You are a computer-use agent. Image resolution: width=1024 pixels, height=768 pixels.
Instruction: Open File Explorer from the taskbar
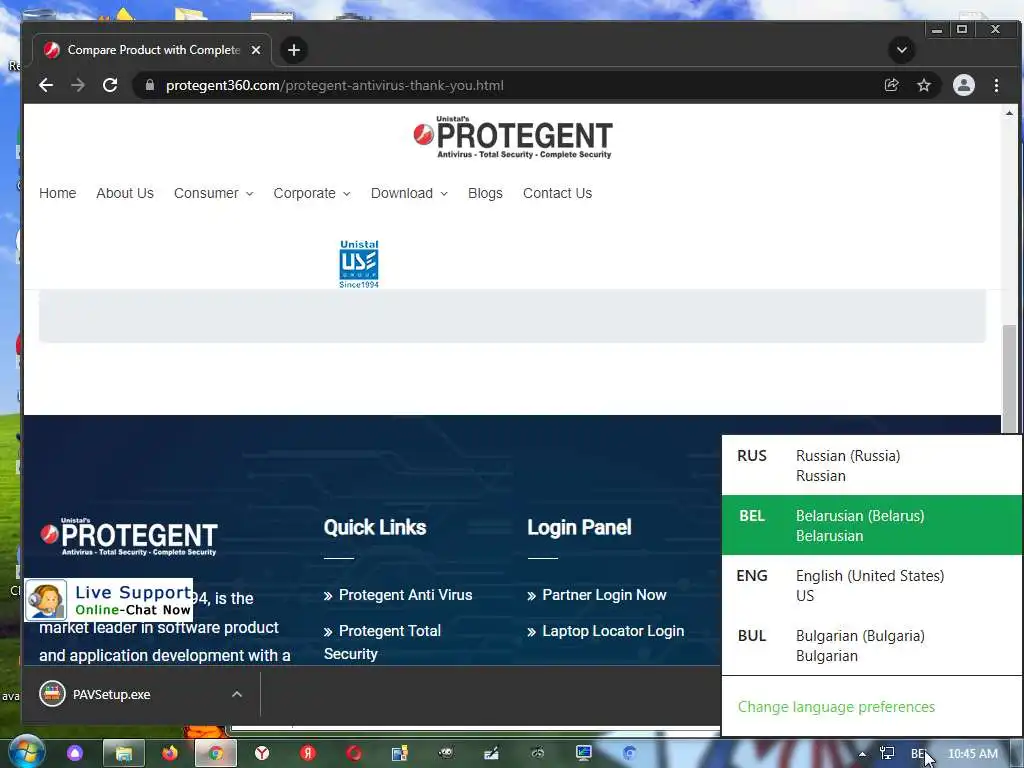123,754
